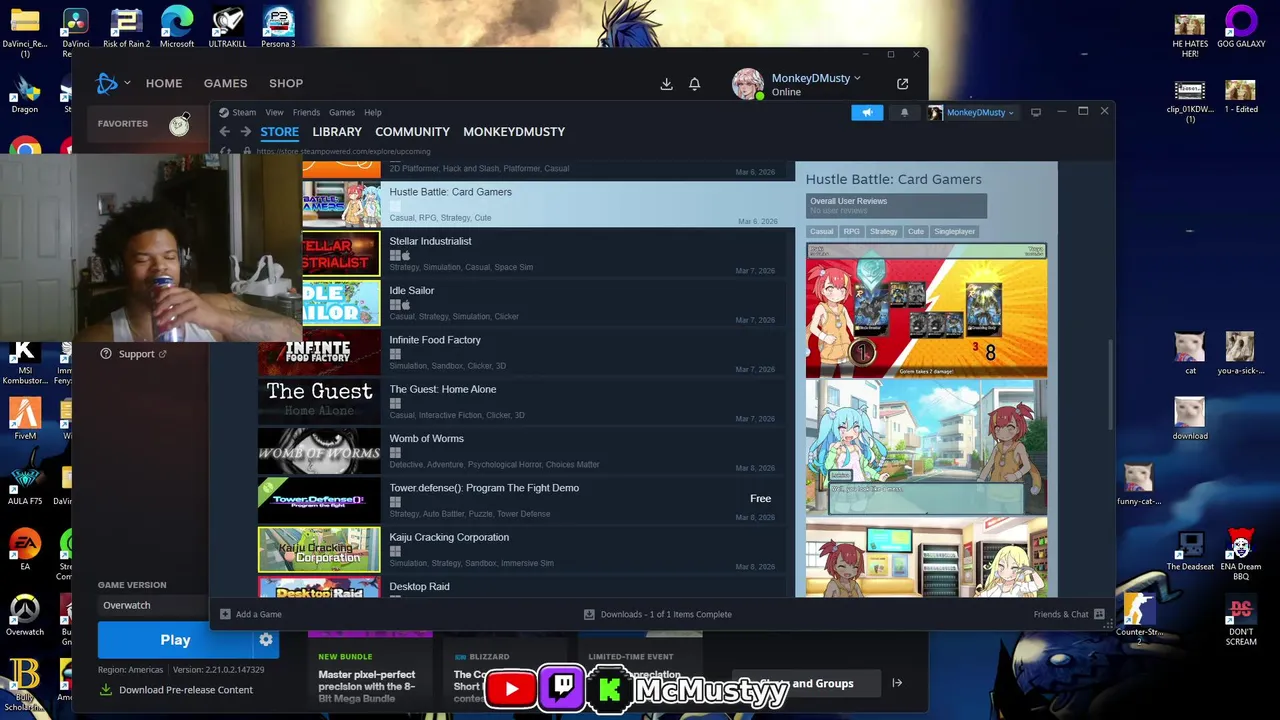Viewport: 1280px width, 720px height.
Task: Select Tower.defense() Program The Fight Demo
Action: coord(522,500)
